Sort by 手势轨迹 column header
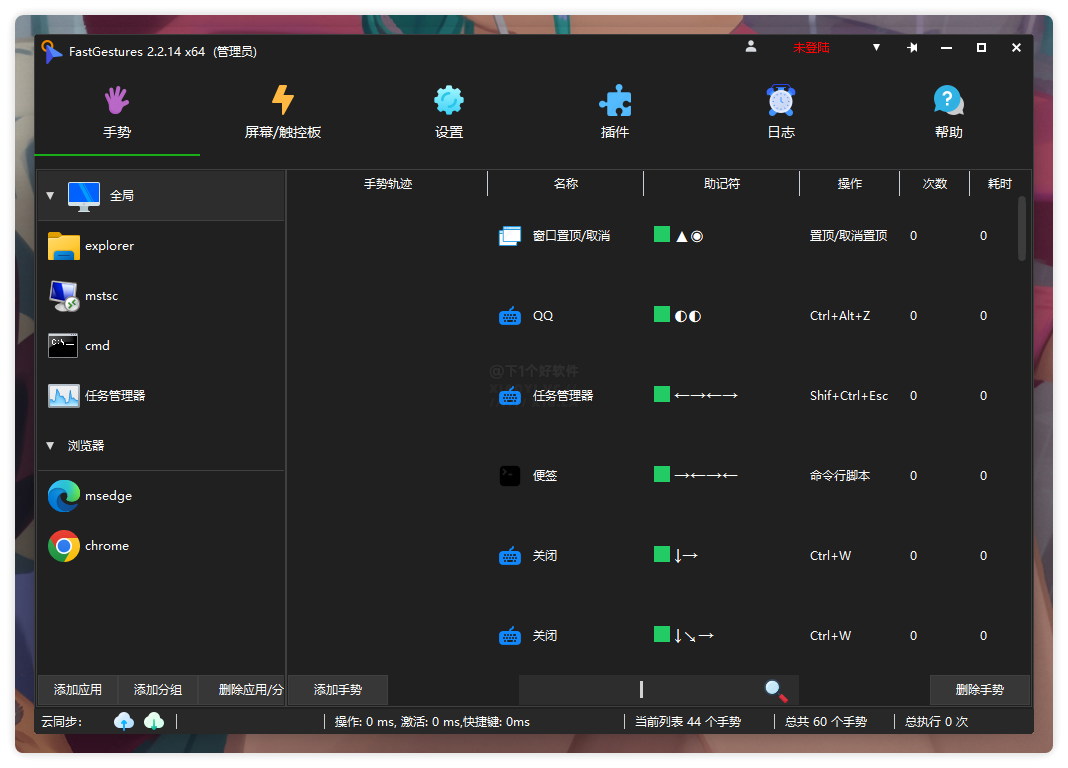Viewport: 1068px width, 768px height. pos(388,184)
